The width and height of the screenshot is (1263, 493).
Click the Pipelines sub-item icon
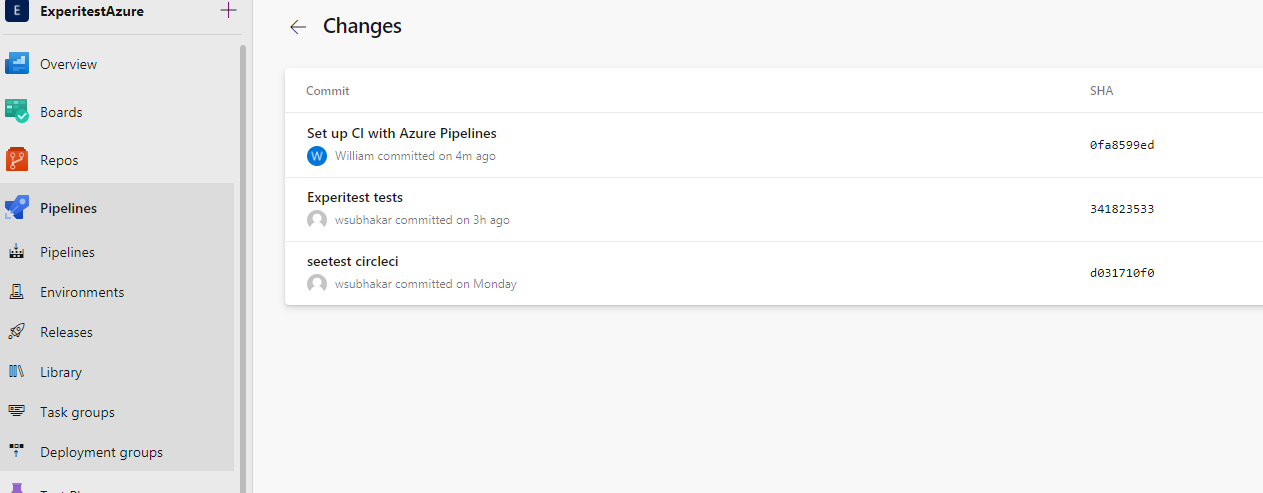click(16, 252)
